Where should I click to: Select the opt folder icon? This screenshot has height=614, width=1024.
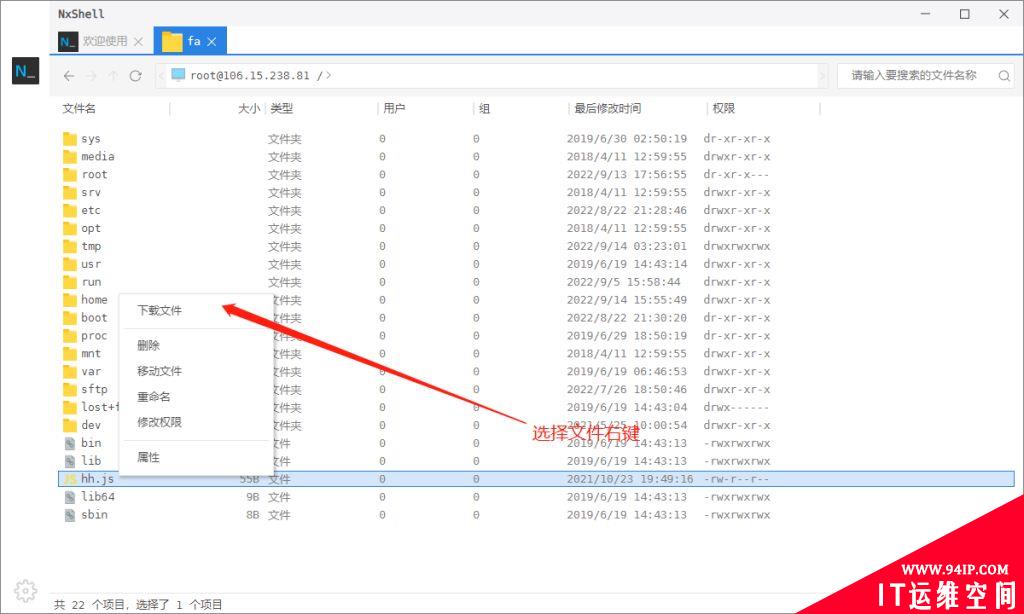[70, 228]
